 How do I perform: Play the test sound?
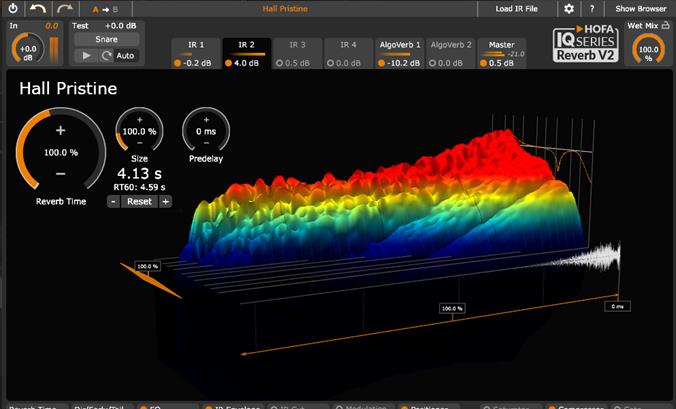click(x=86, y=56)
